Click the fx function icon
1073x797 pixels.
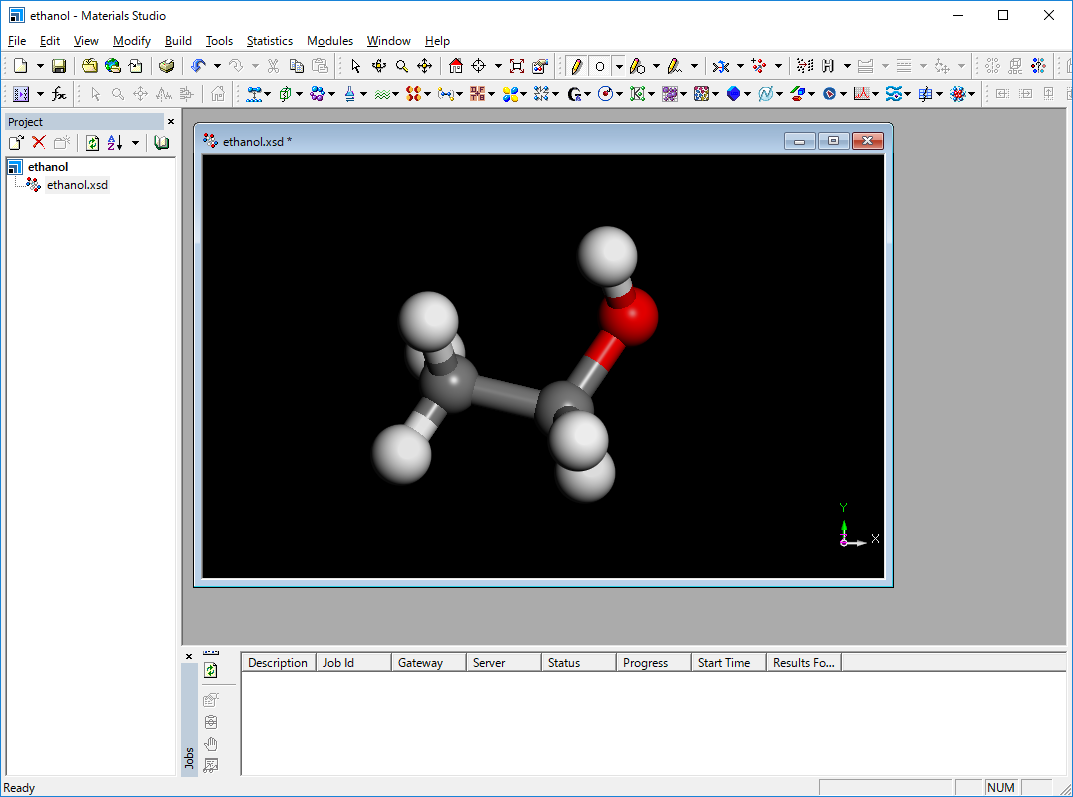pyautogui.click(x=59, y=94)
